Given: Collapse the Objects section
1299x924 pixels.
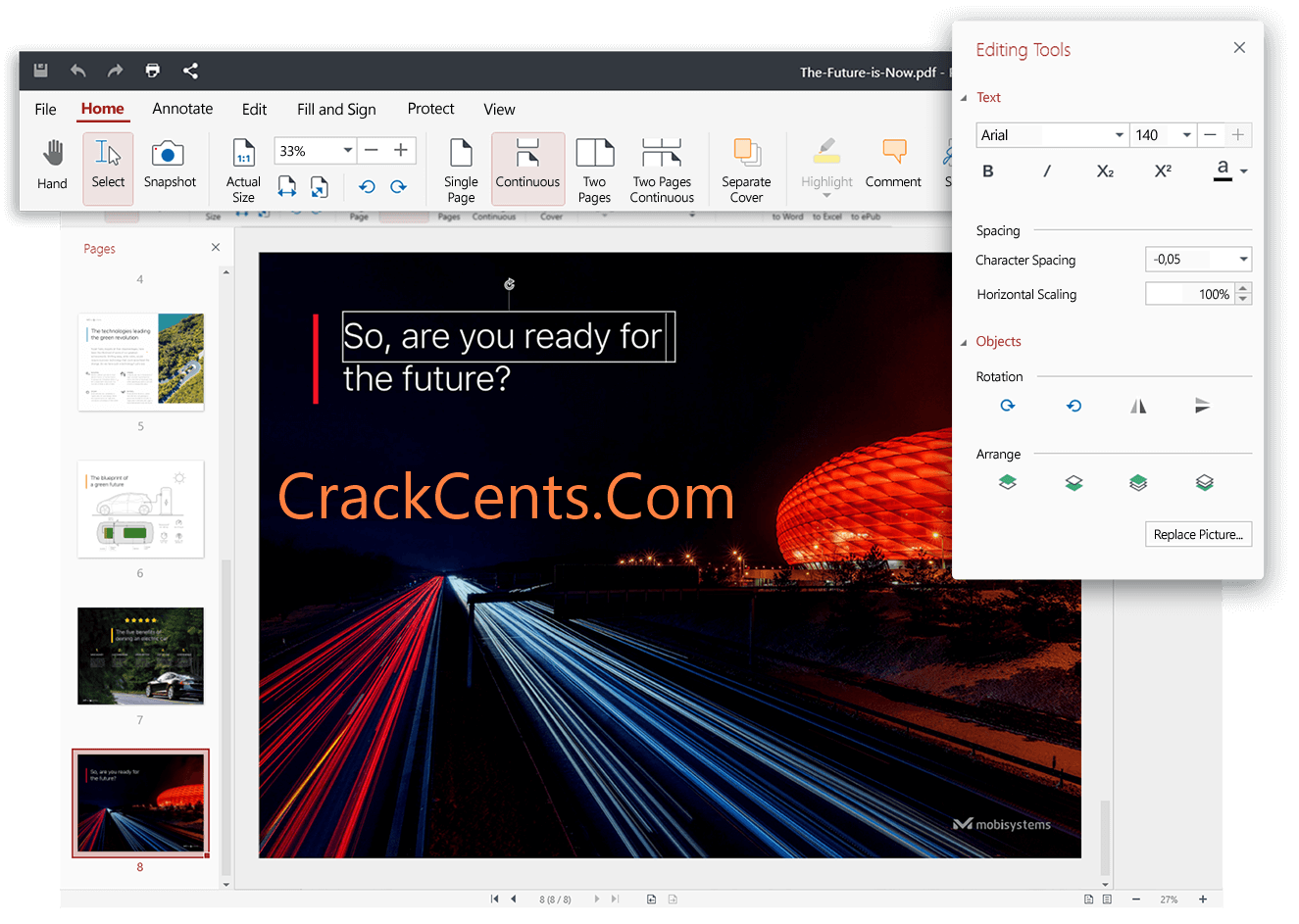Looking at the screenshot, I should click(964, 342).
